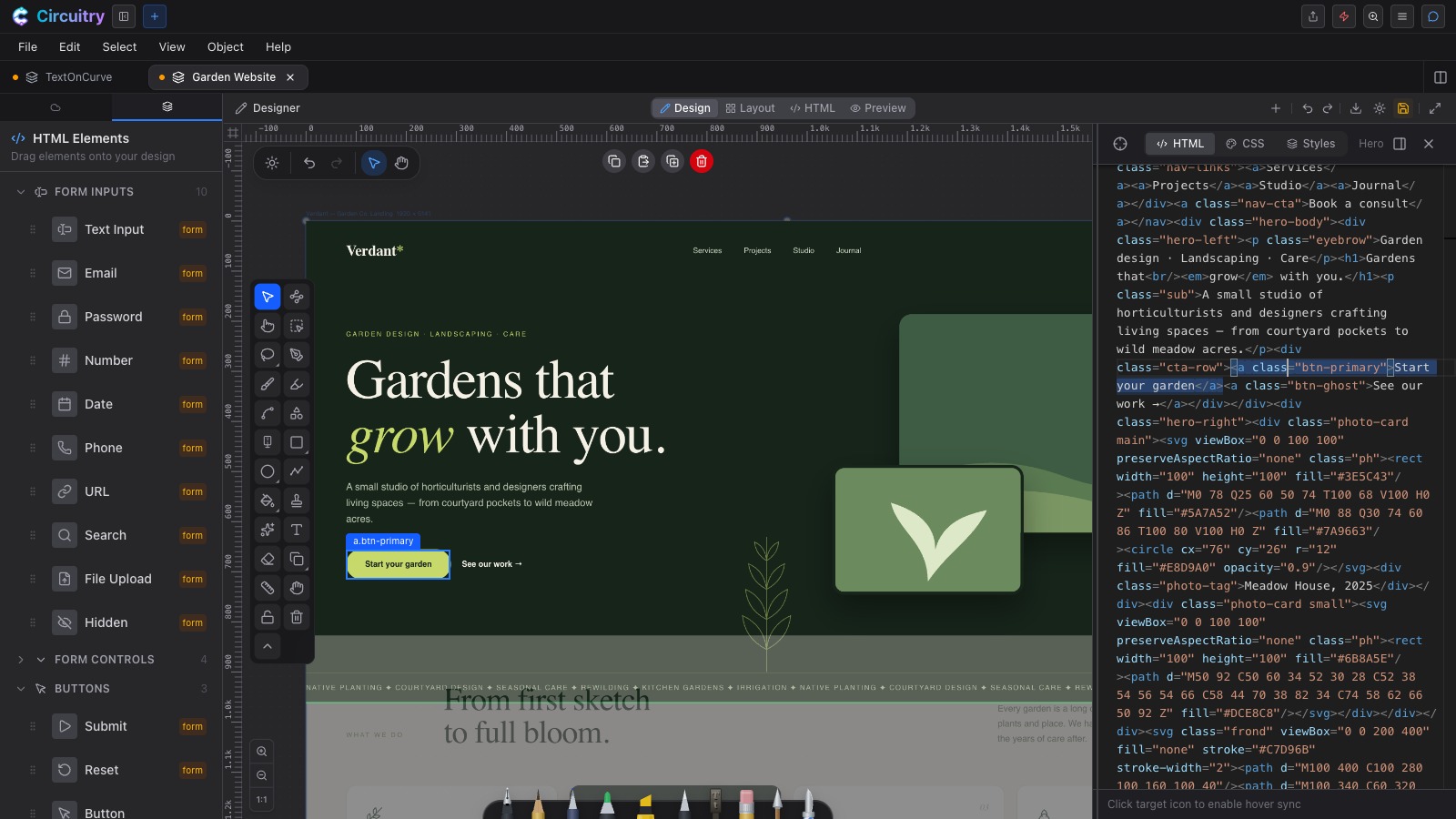Open the TextOnCurve document tab
The height and width of the screenshot is (819, 1456).
pos(70,77)
